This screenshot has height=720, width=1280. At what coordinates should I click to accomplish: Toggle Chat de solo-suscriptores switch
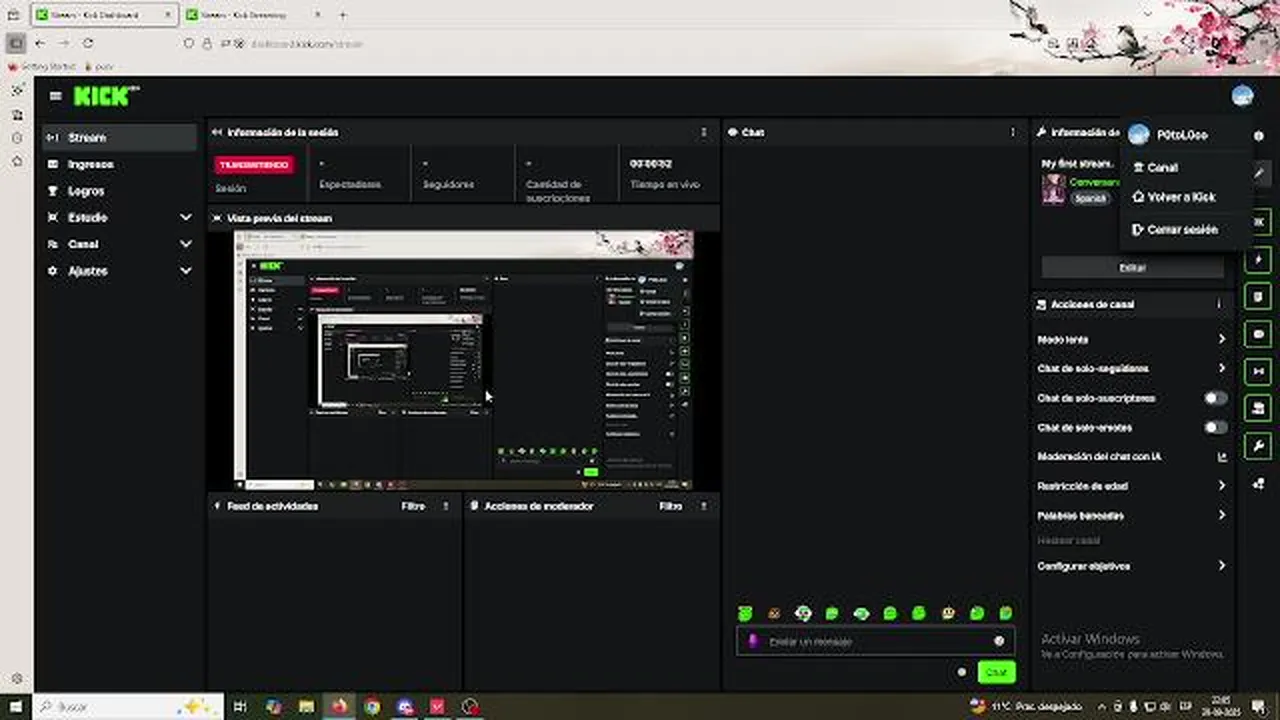[1215, 398]
